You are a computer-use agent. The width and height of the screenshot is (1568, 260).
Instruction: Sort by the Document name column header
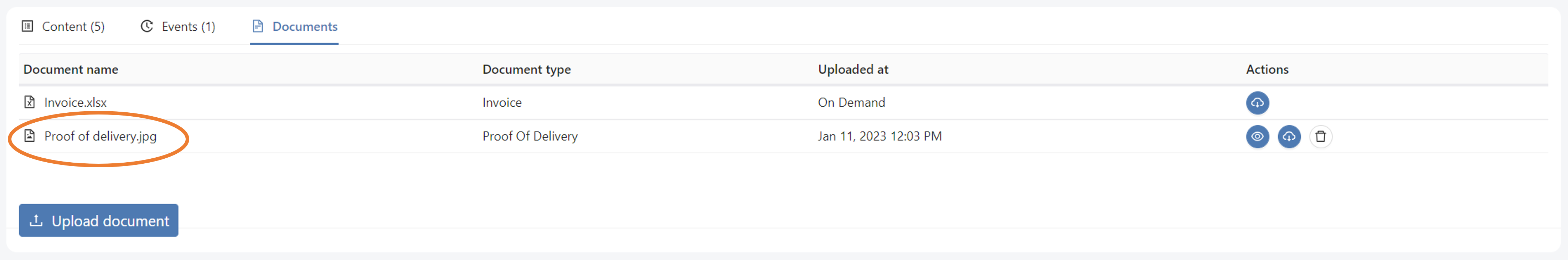point(71,70)
